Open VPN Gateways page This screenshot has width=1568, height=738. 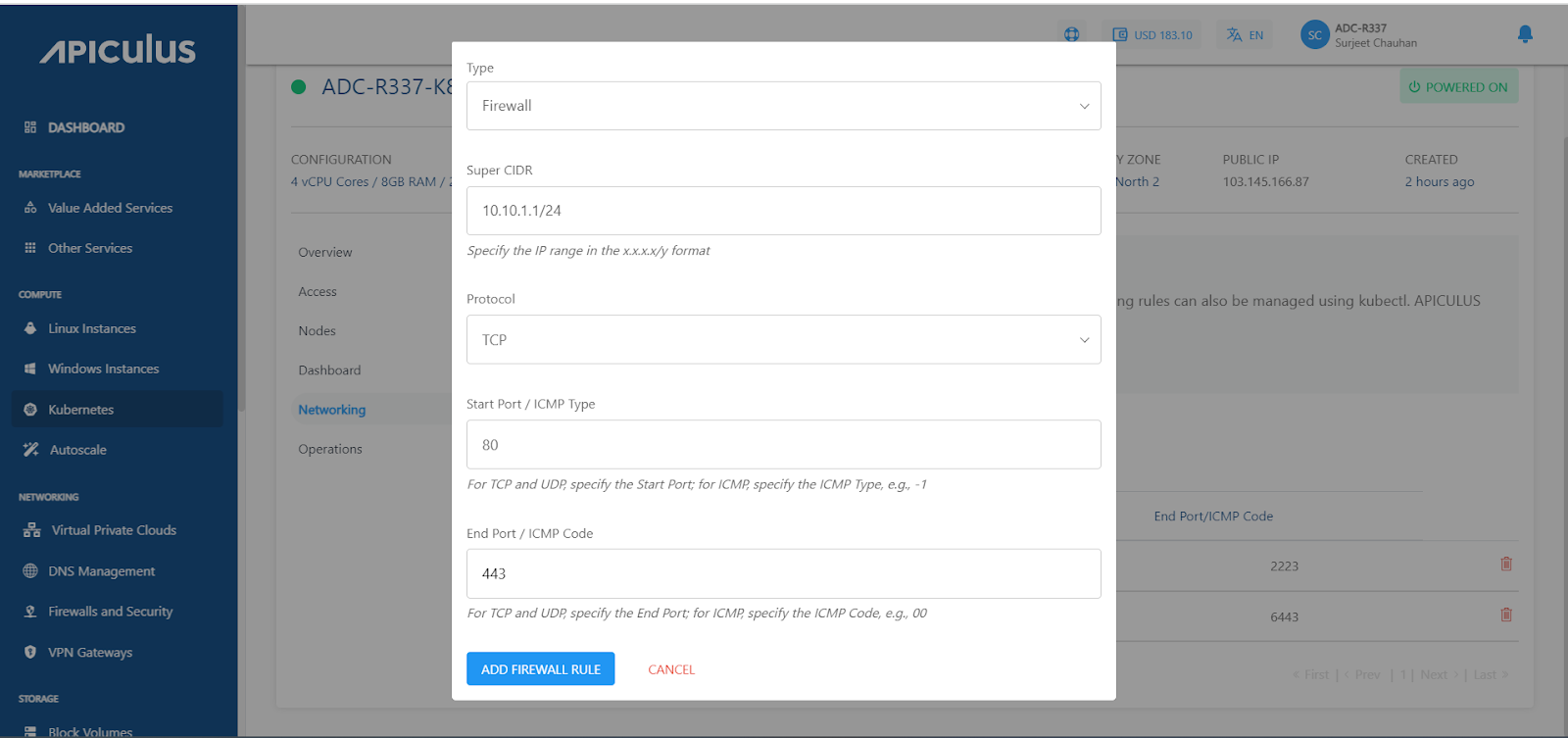tap(90, 653)
